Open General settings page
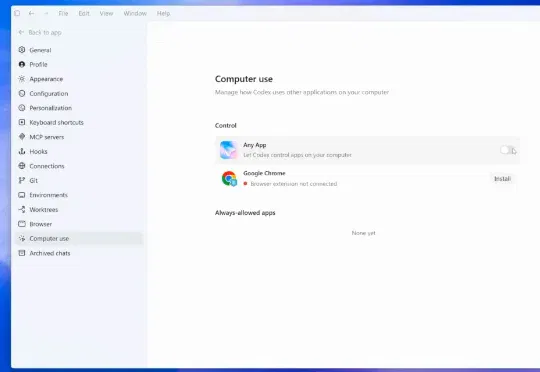This screenshot has height=372, width=540. [79, 50]
